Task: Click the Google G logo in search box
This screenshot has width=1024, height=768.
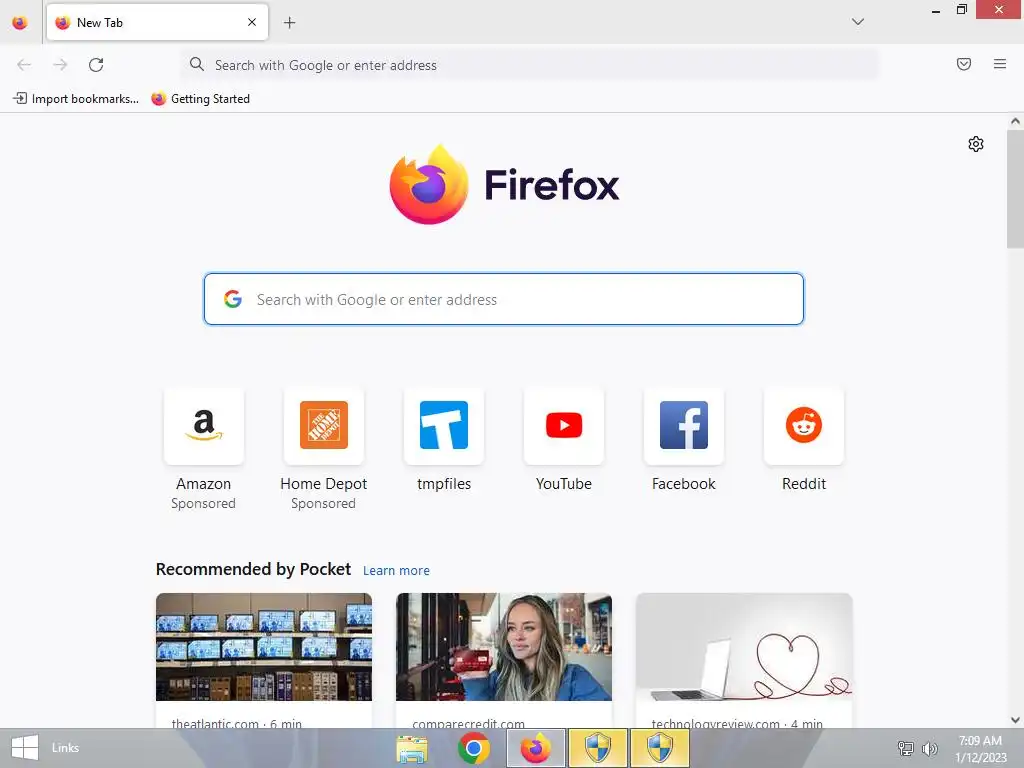Action: coord(233,299)
